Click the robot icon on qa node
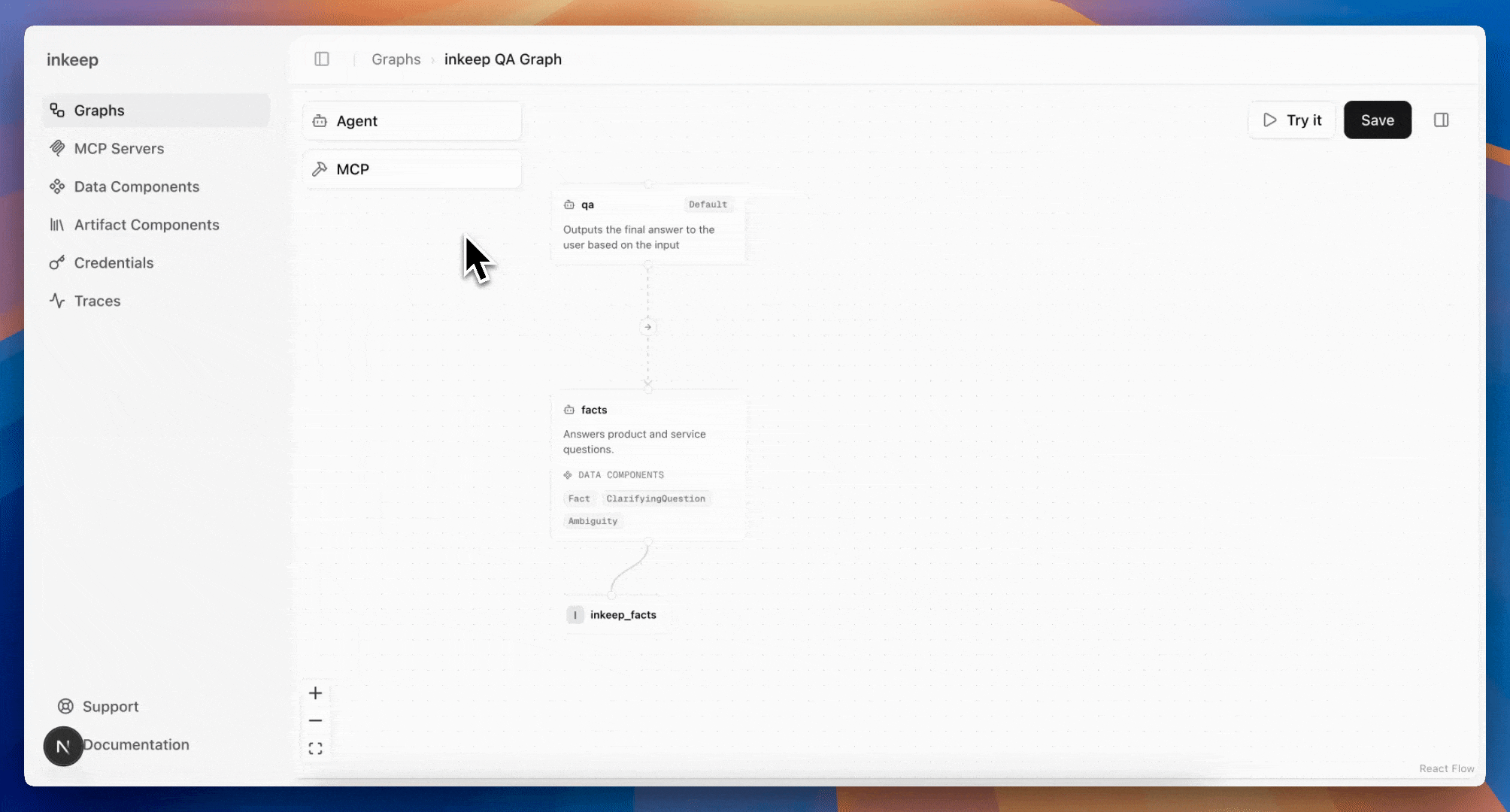Viewport: 1510px width, 812px height. [x=569, y=205]
